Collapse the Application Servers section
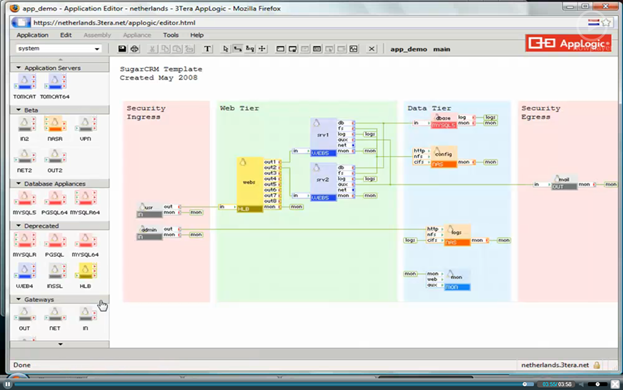The height and width of the screenshot is (390, 623). 19,68
